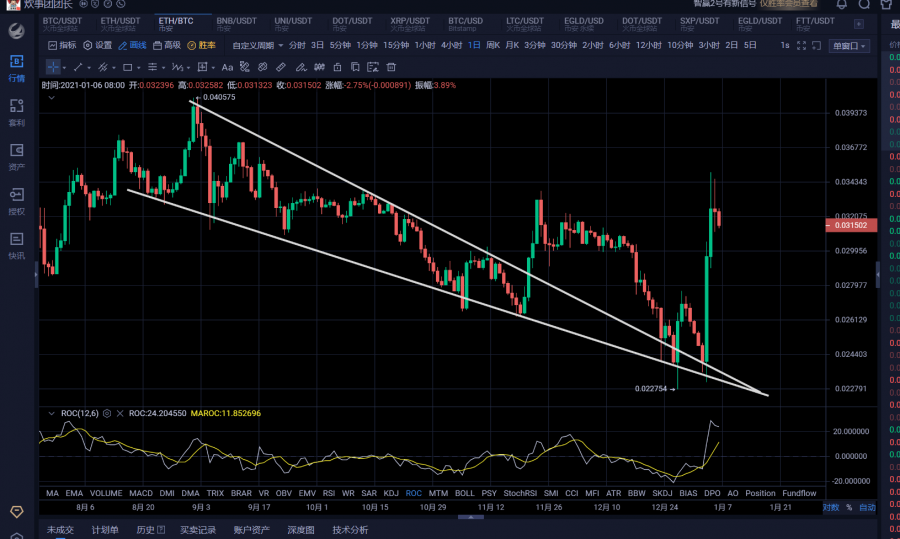This screenshot has width=900, height=539.
Task: Select the ruler measure tool
Action: pos(281,67)
